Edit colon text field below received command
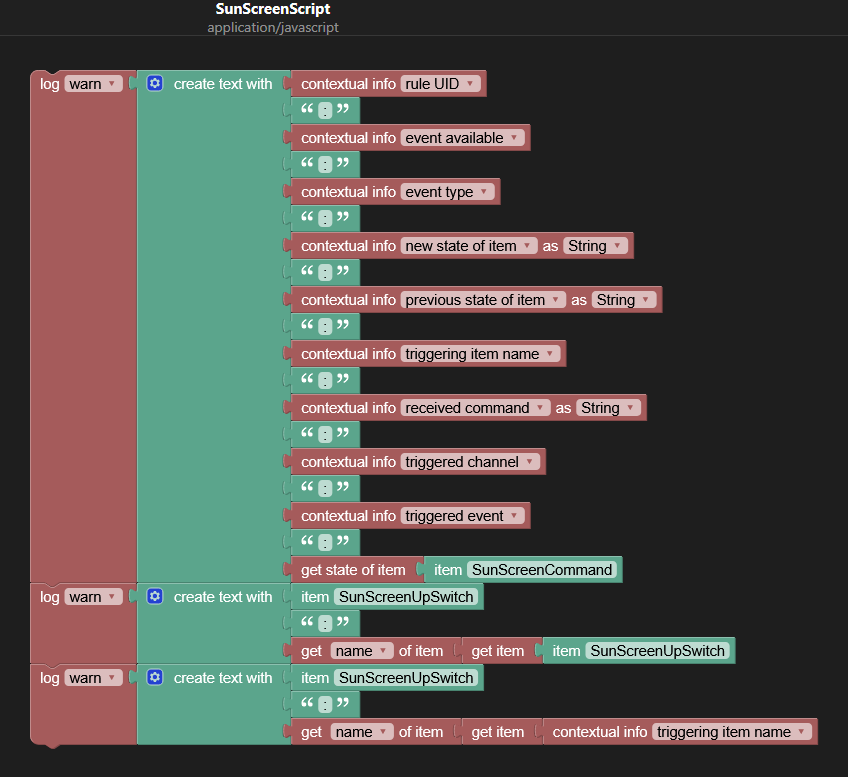848x777 pixels. [x=325, y=435]
